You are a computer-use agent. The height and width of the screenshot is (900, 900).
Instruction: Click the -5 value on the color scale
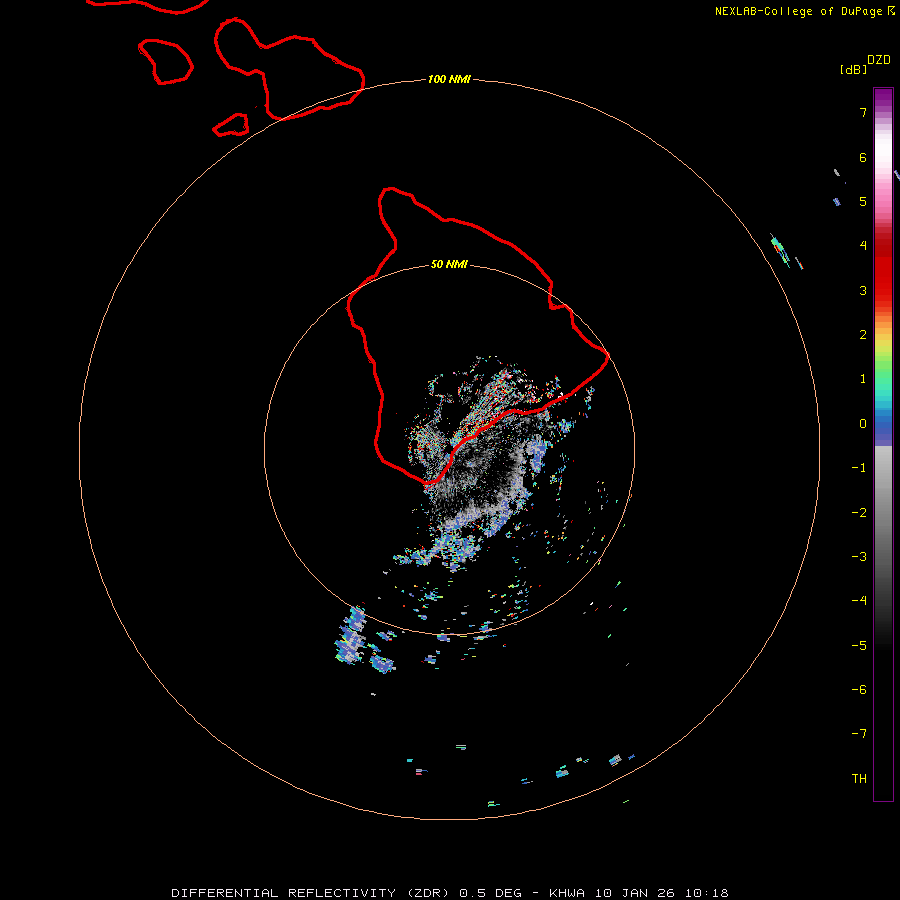[859, 646]
